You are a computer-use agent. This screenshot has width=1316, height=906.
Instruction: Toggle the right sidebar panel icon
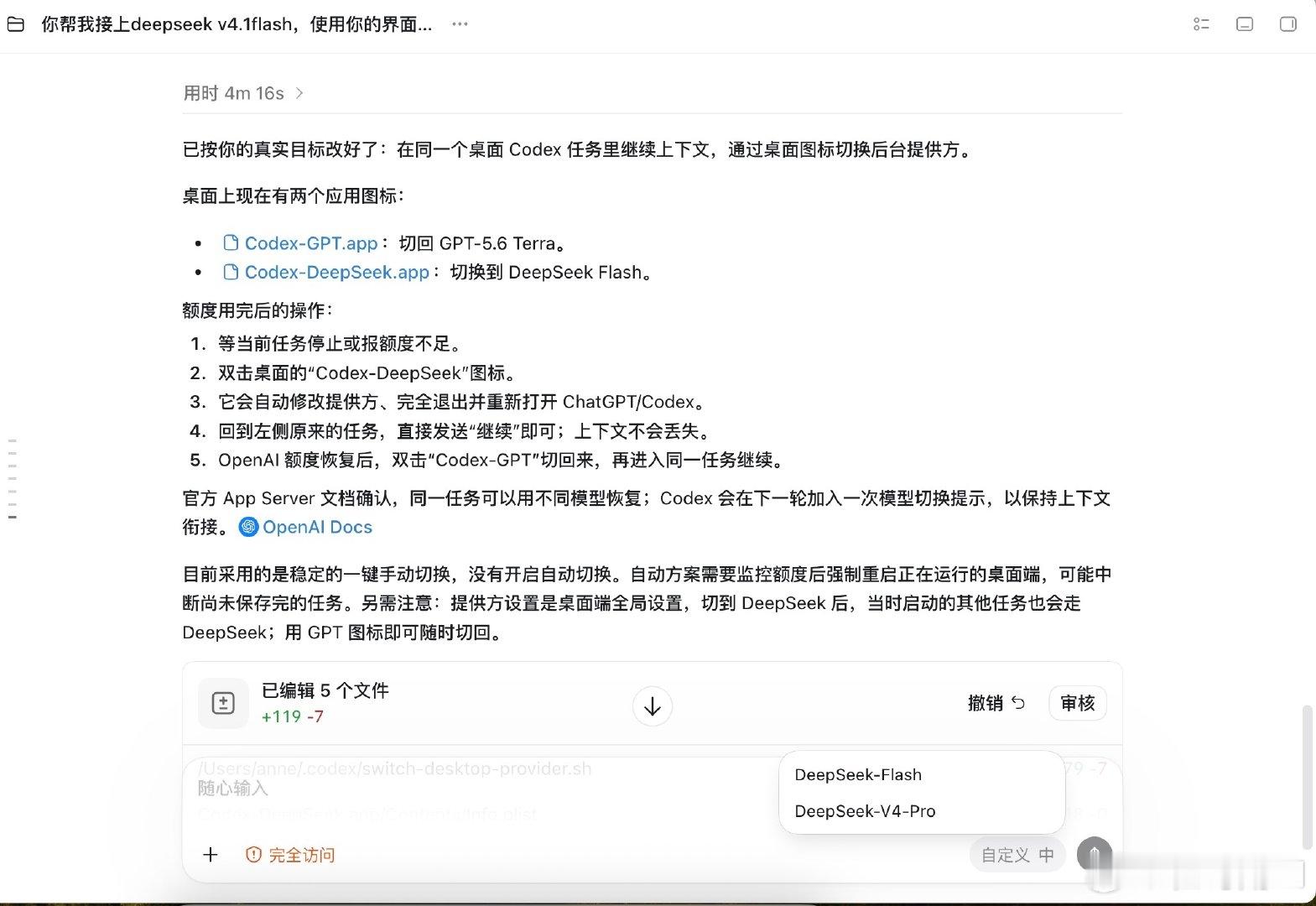coord(1288,24)
